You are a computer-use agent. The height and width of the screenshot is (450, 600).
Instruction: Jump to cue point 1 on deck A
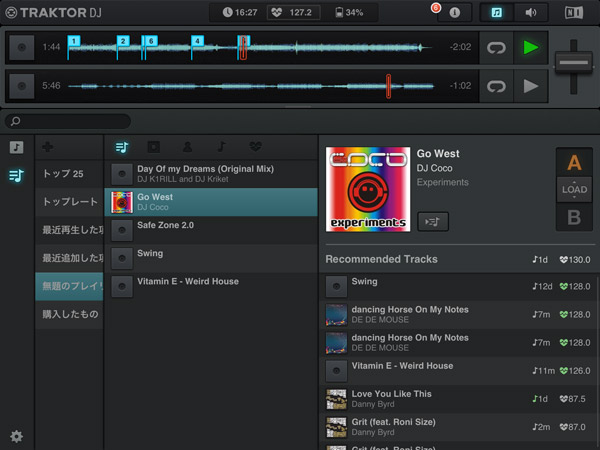[x=74, y=41]
